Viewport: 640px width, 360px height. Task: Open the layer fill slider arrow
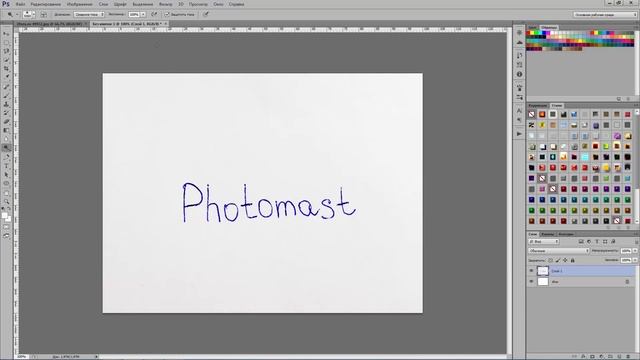point(635,260)
